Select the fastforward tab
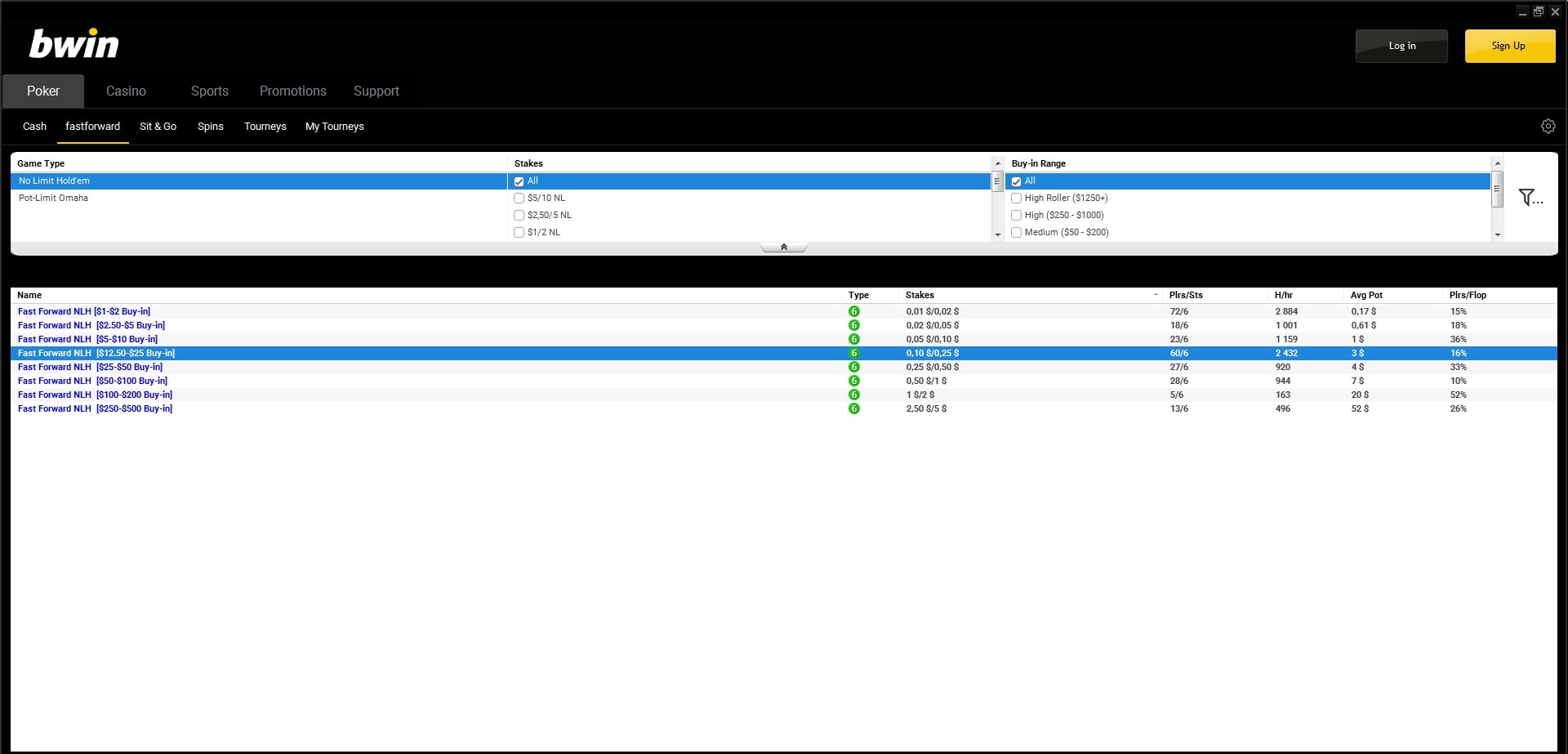Viewport: 1568px width, 754px height. (x=92, y=126)
